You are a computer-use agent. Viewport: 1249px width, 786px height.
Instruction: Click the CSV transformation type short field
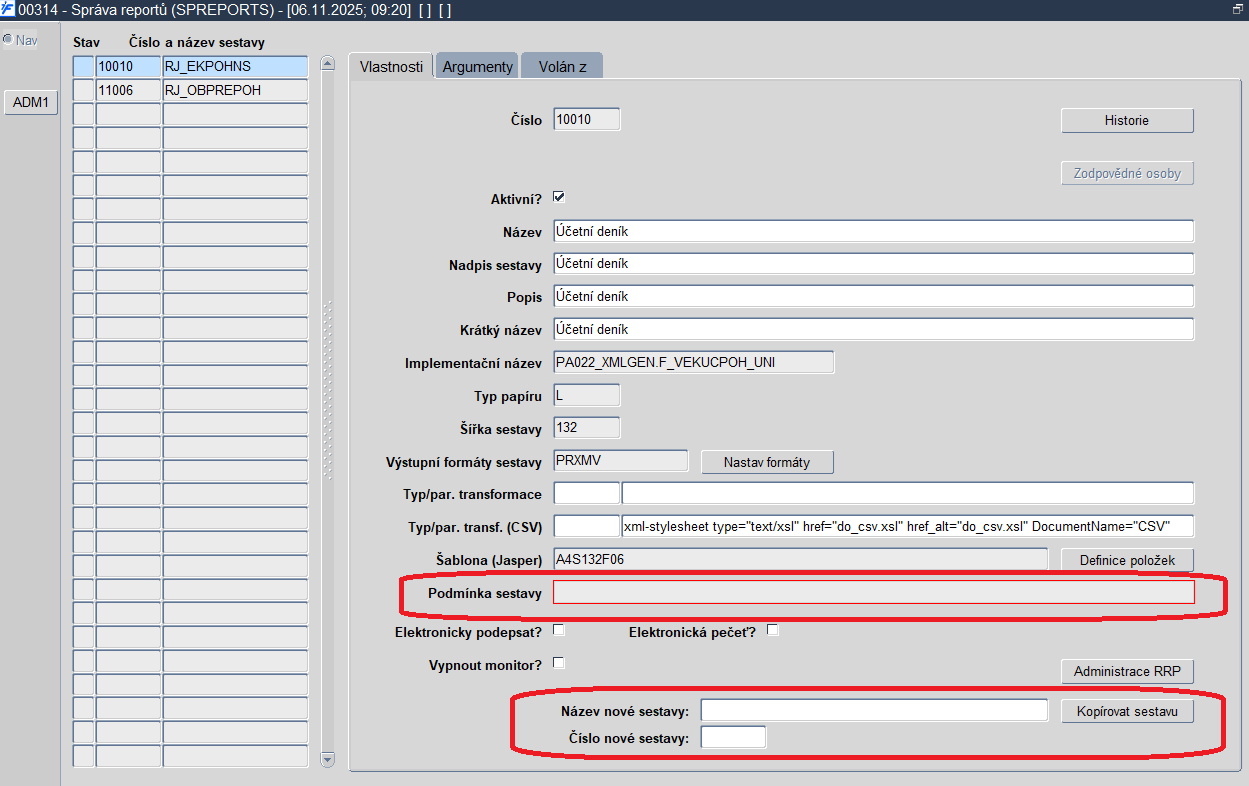(x=586, y=526)
